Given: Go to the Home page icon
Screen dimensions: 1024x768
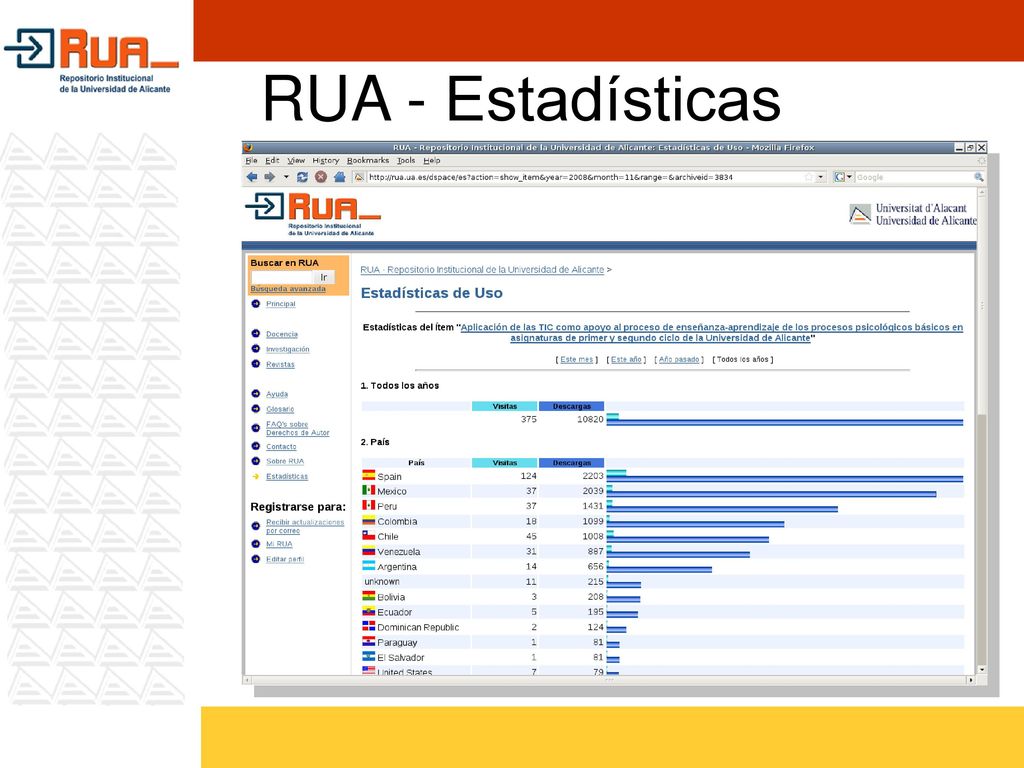Looking at the screenshot, I should pyautogui.click(x=340, y=177).
